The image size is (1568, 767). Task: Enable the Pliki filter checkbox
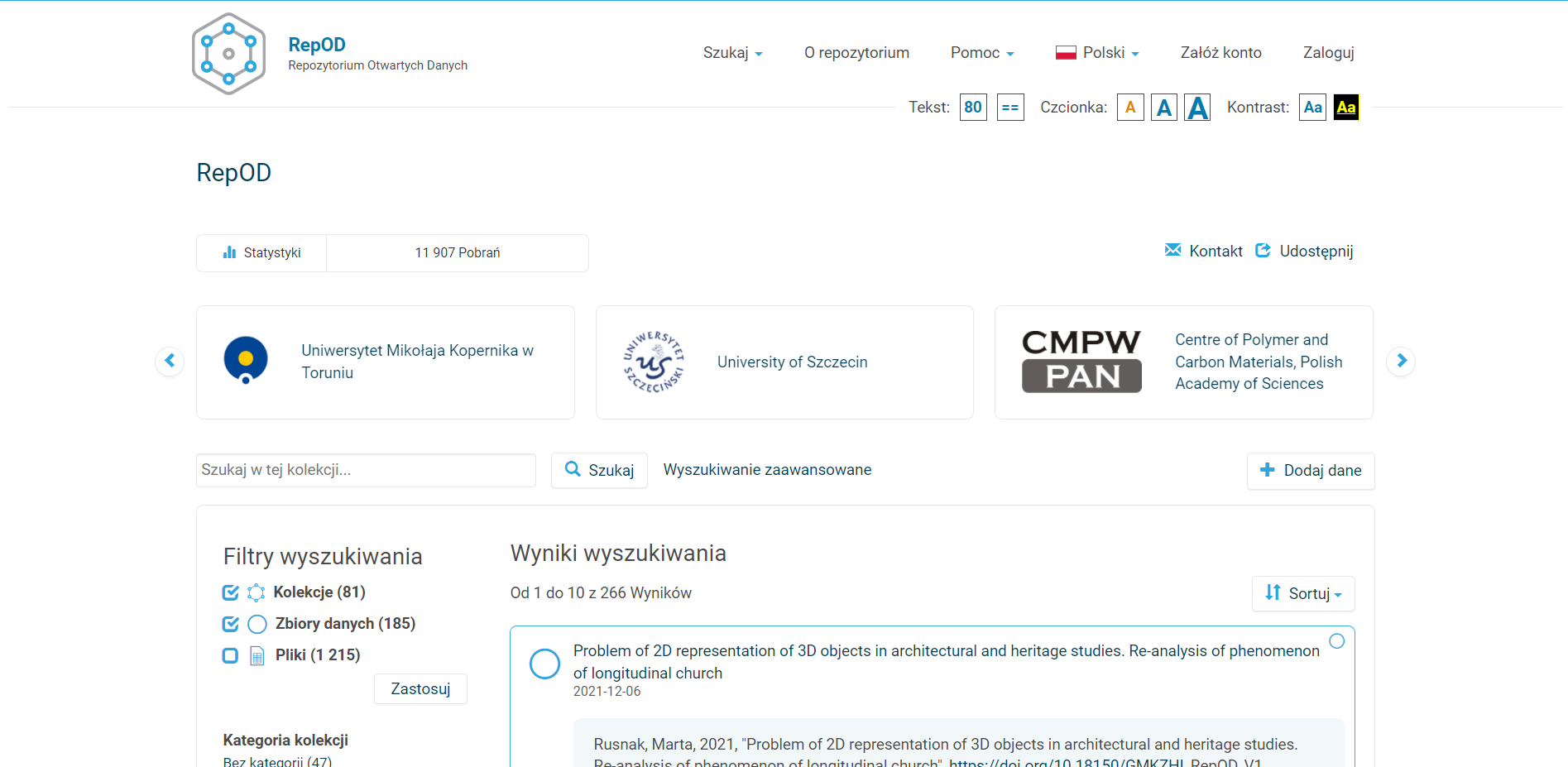[x=231, y=655]
